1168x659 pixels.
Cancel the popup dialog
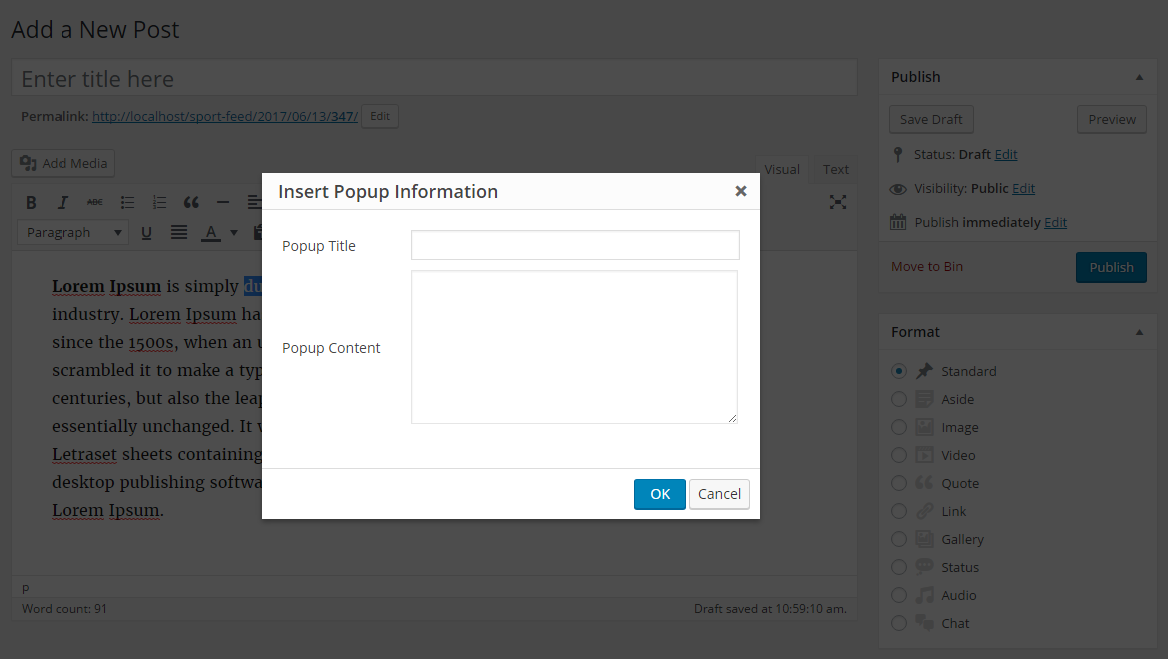click(719, 494)
